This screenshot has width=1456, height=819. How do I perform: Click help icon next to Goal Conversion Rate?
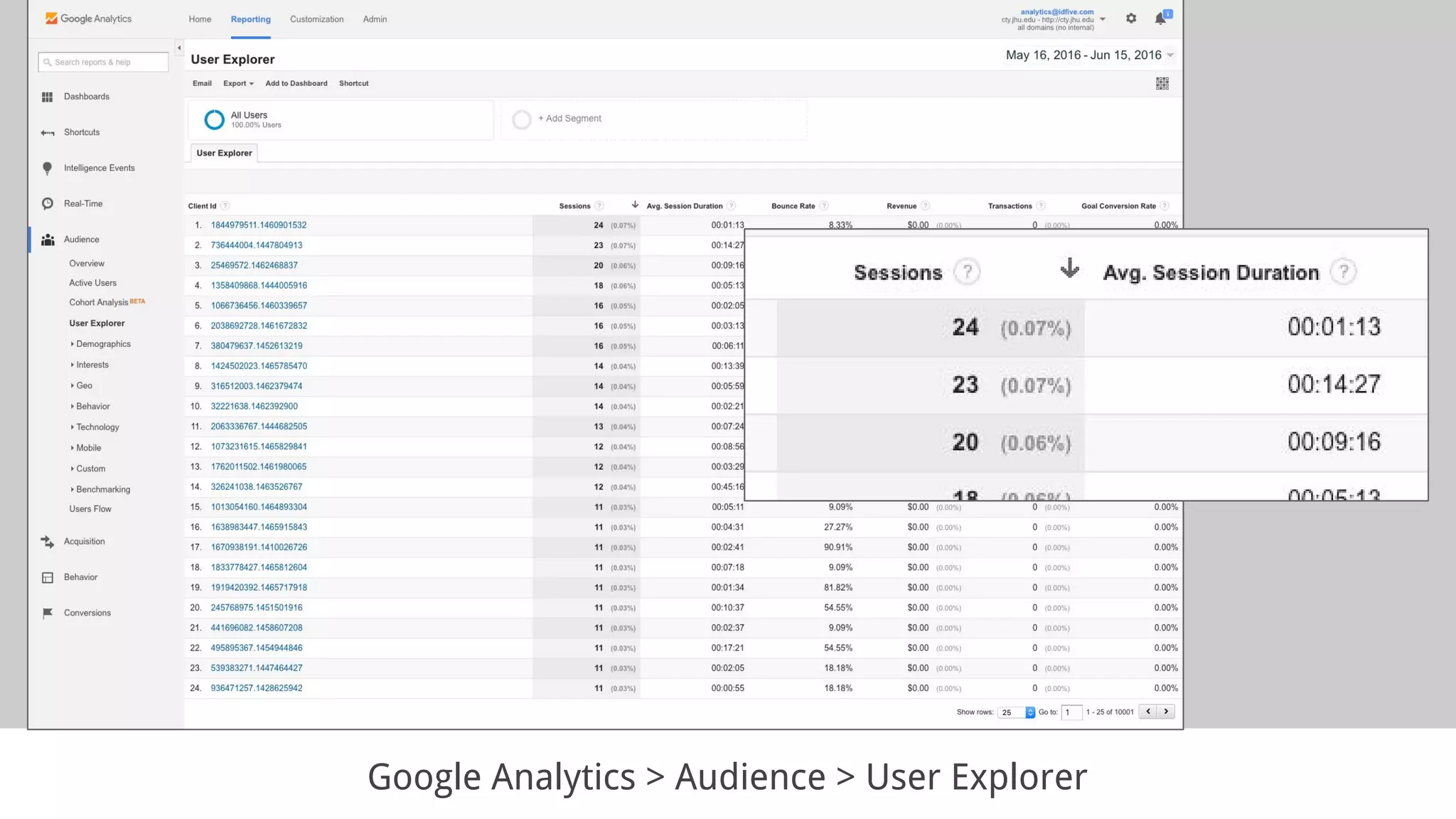tap(1164, 206)
